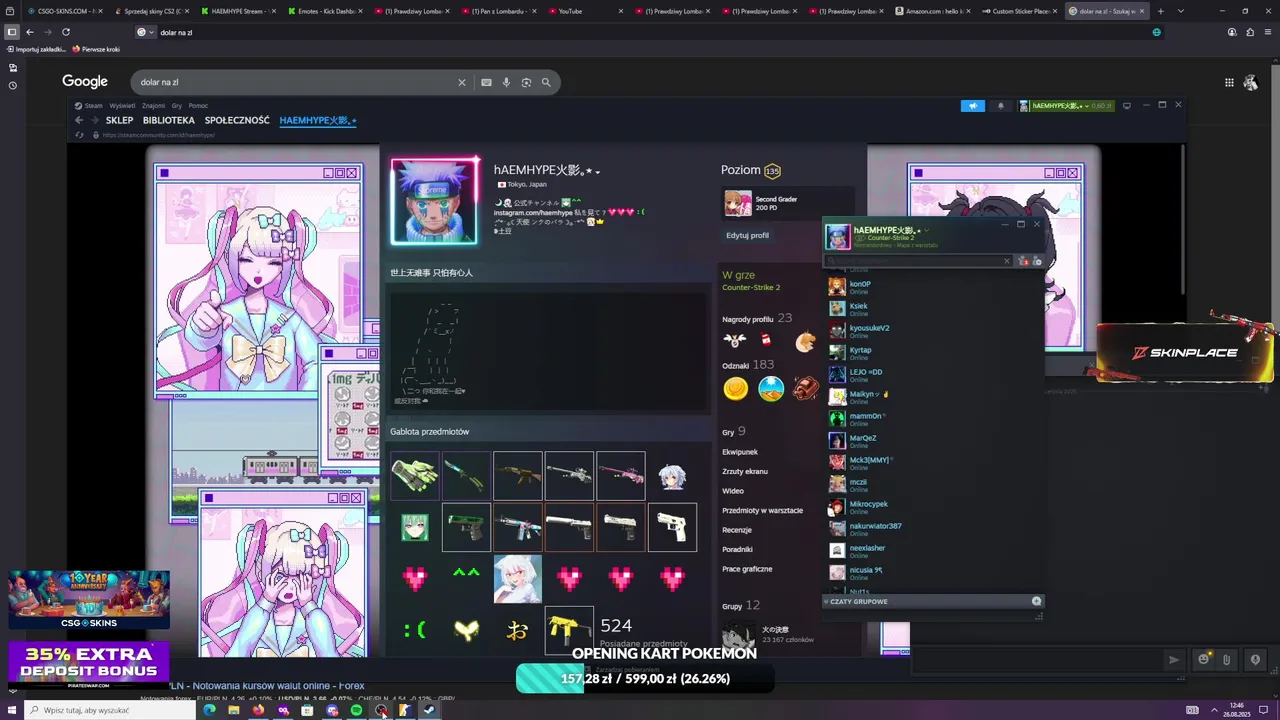Click Steam blue announcements megaphone button
Viewport: 1280px width, 720px height.
click(973, 105)
